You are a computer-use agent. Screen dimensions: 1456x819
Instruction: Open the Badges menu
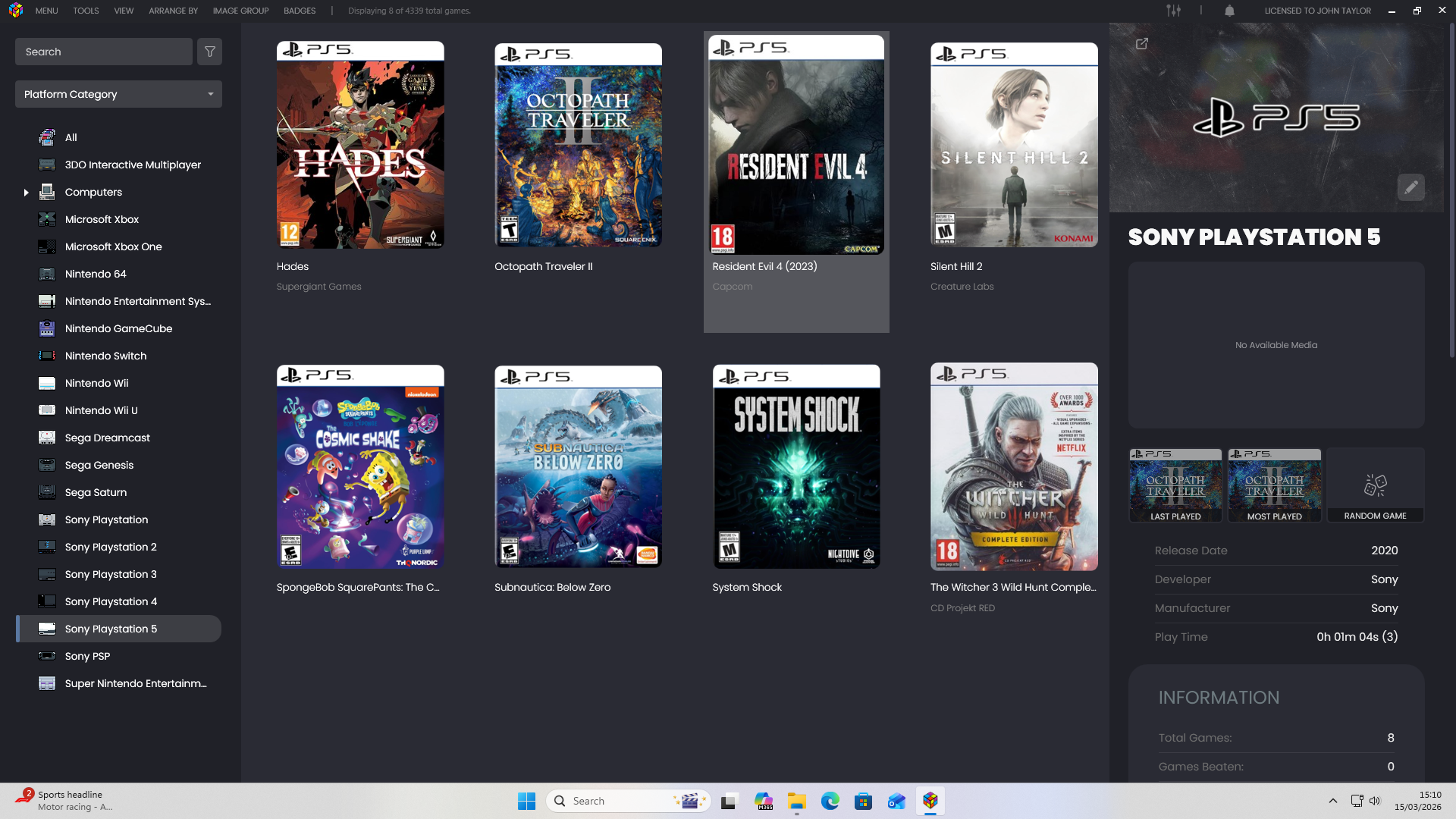pyautogui.click(x=300, y=11)
